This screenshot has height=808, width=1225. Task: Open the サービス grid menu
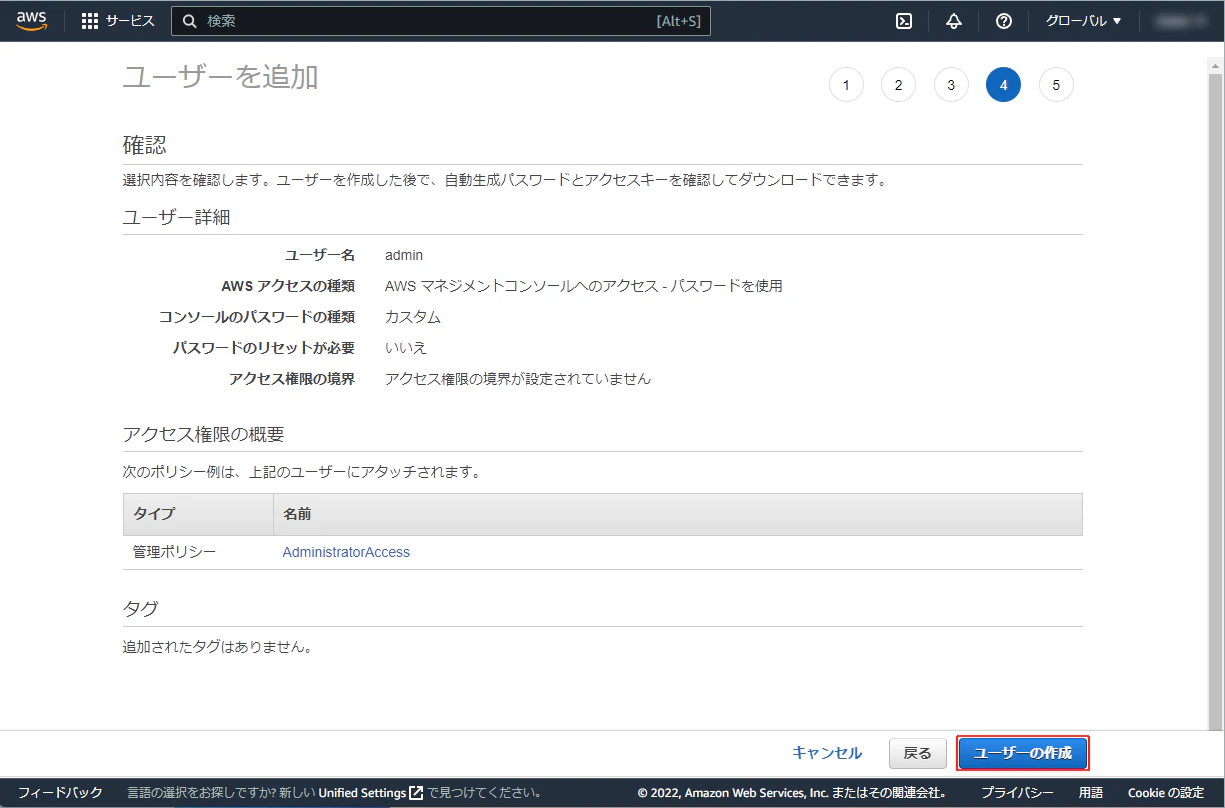tap(118, 21)
